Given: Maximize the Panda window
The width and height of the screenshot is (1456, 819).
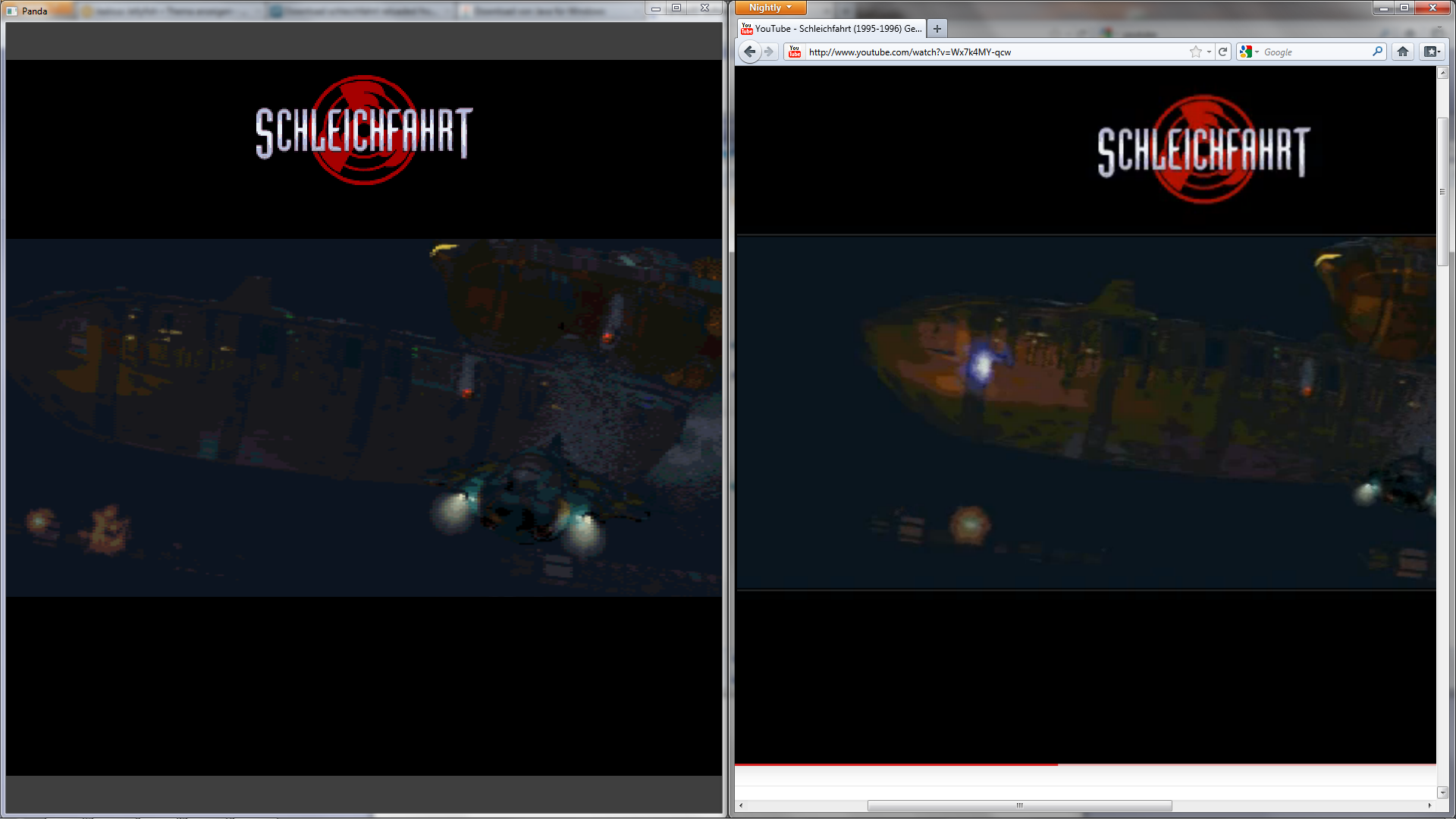Looking at the screenshot, I should point(676,8).
